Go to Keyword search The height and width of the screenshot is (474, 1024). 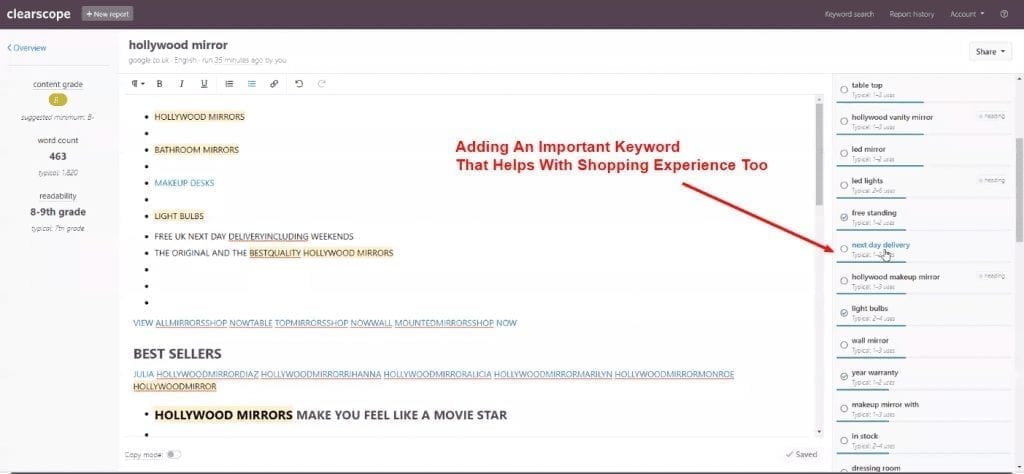[x=849, y=14]
